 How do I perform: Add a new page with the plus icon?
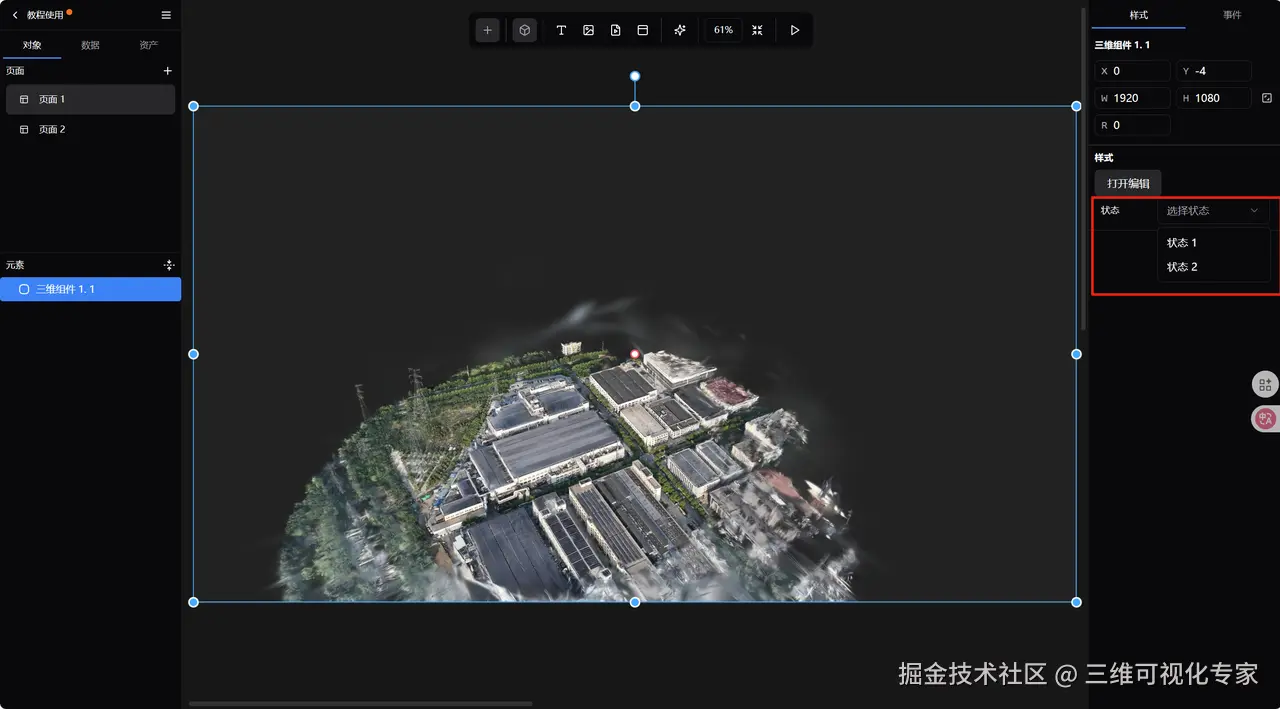click(167, 71)
